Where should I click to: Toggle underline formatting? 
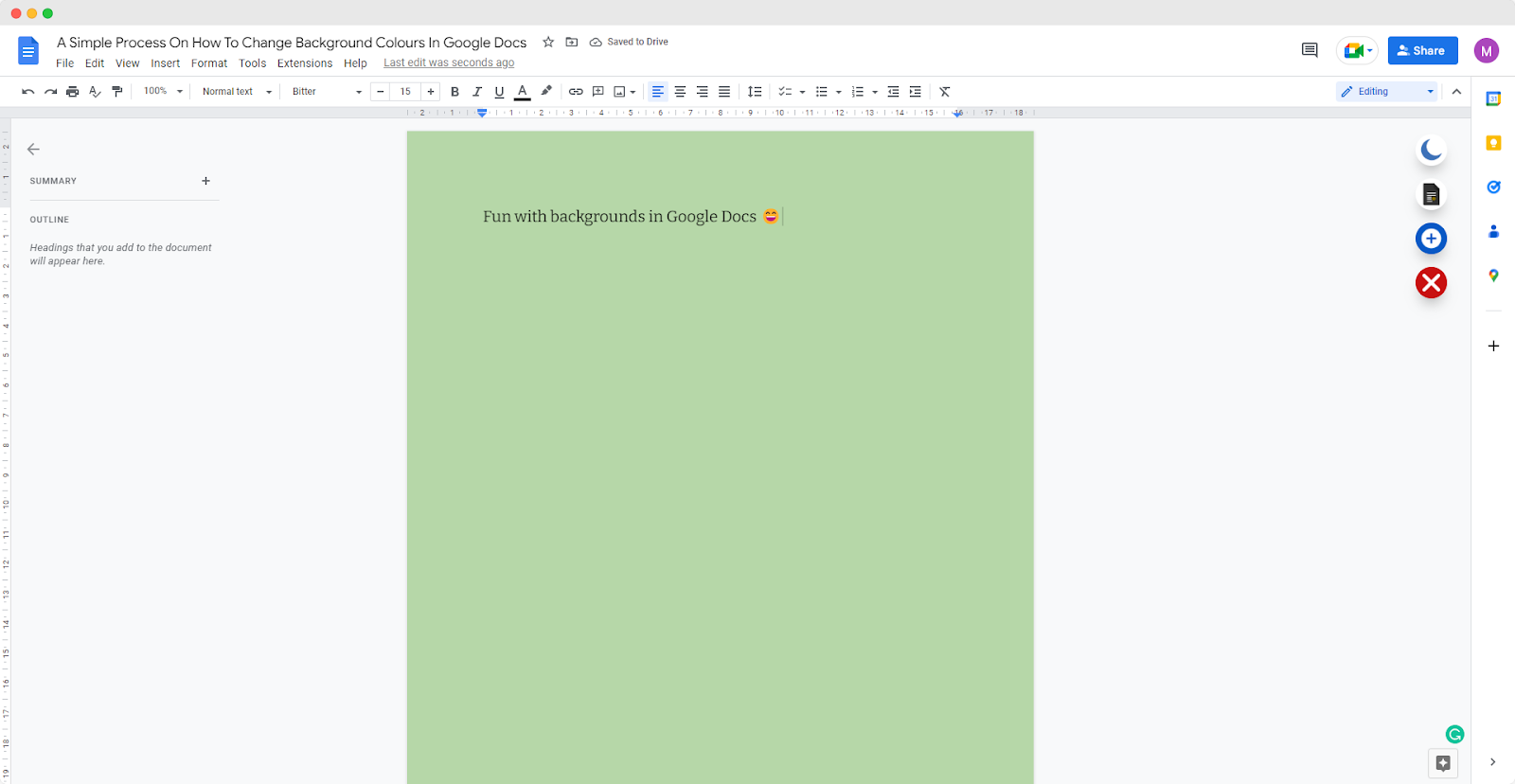499,92
